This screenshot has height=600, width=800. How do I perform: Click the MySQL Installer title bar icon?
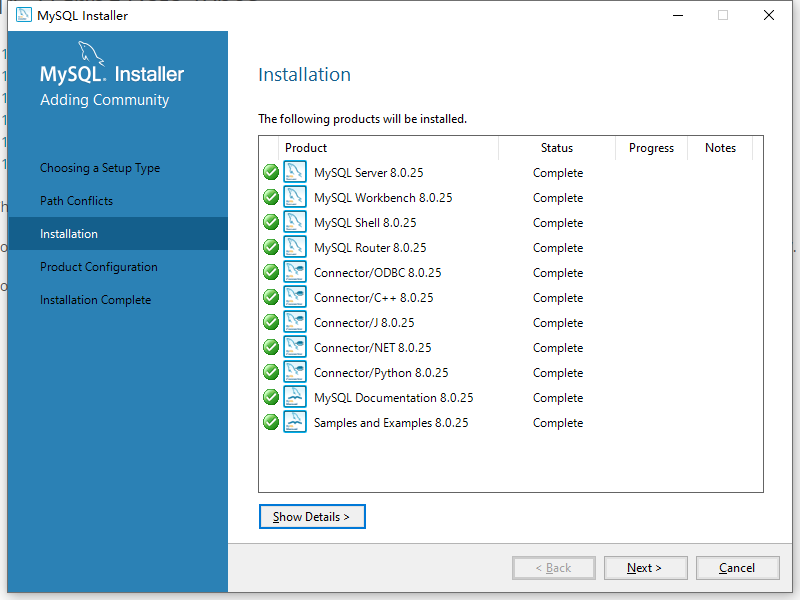point(23,15)
